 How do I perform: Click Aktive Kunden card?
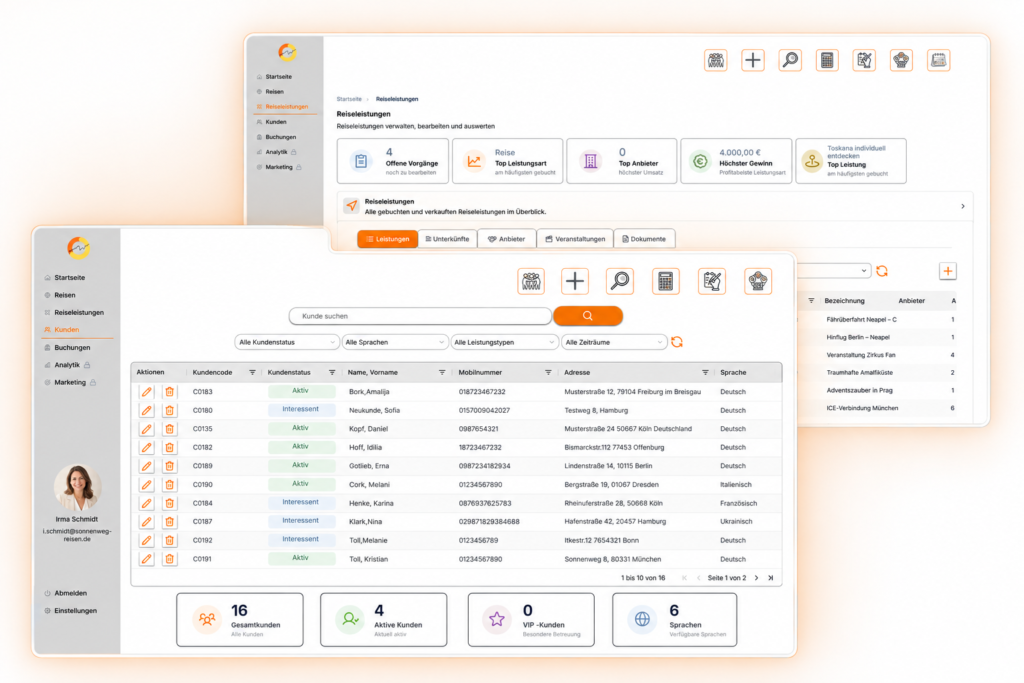383,620
